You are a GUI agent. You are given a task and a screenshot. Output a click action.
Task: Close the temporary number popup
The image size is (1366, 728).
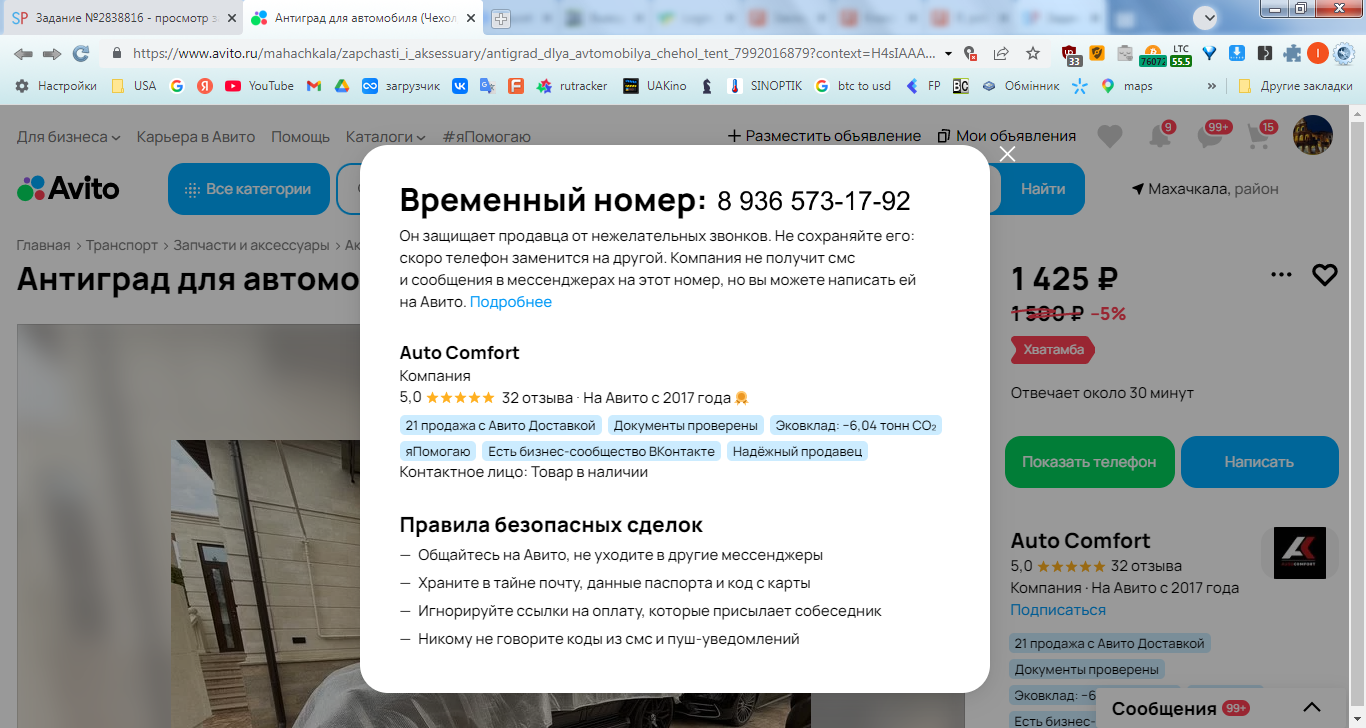tap(1007, 154)
